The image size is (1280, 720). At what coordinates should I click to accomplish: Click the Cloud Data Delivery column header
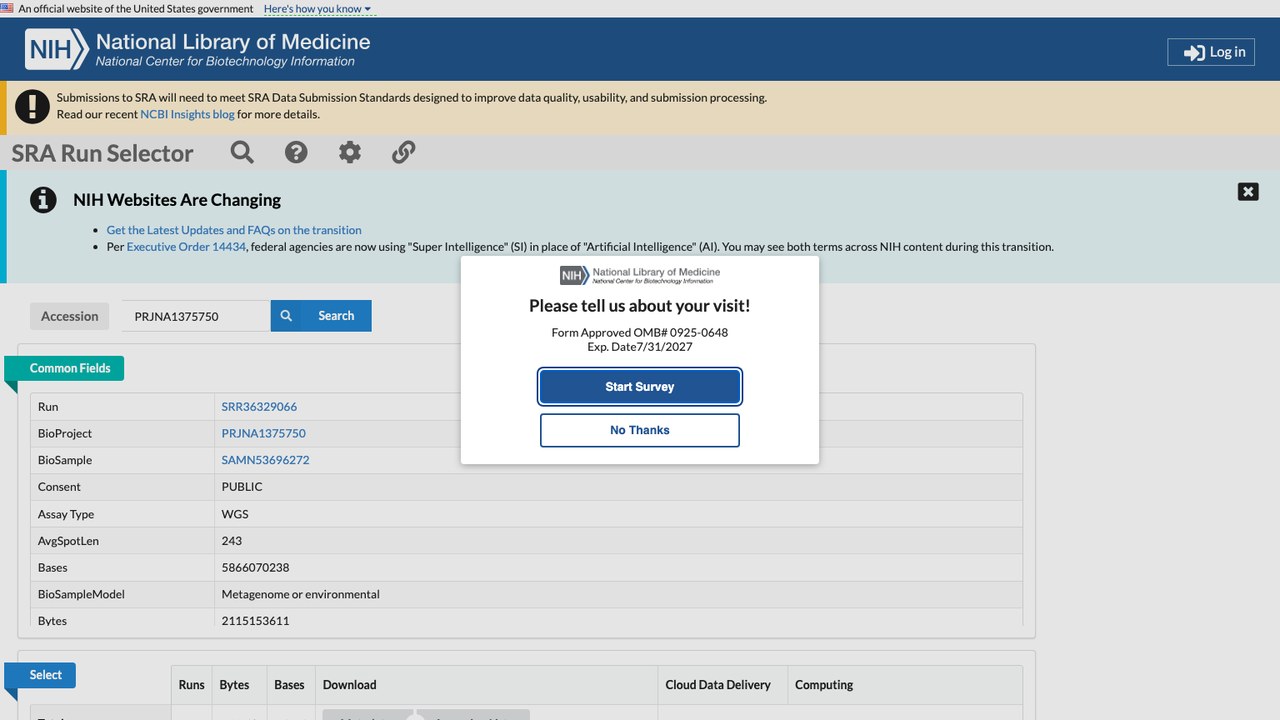(718, 685)
